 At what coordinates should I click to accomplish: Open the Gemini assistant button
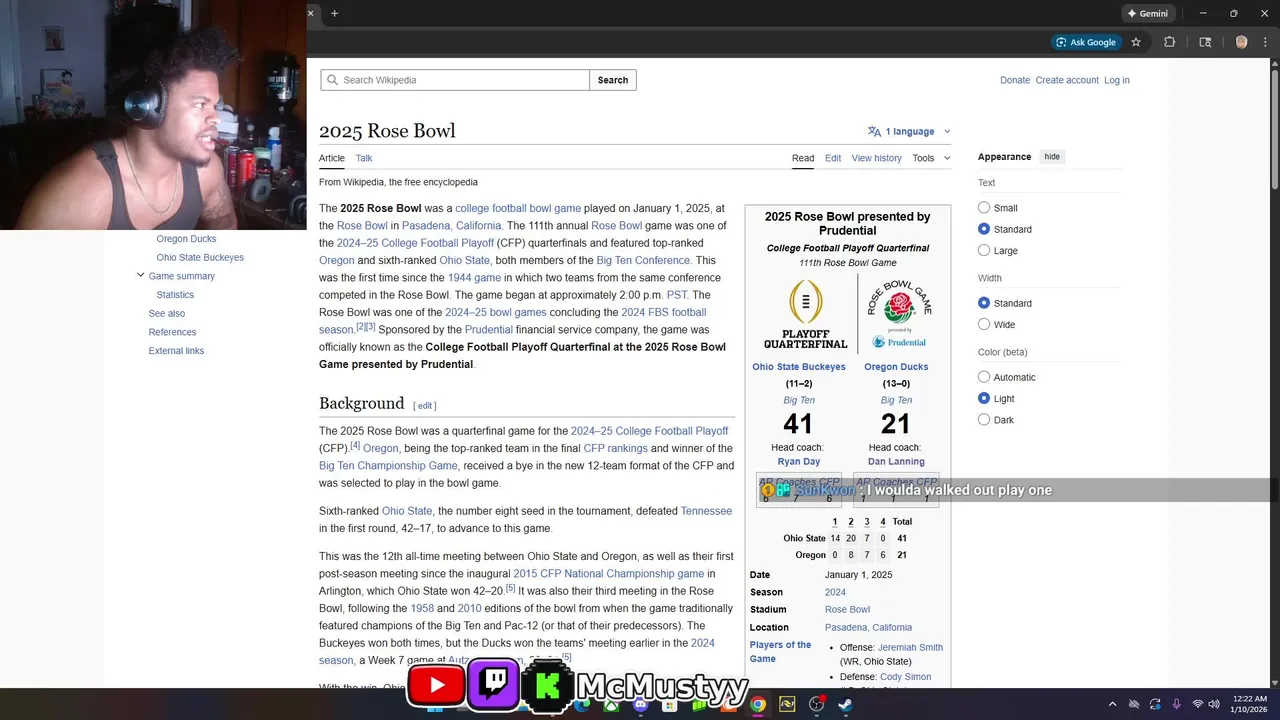pyautogui.click(x=1148, y=13)
